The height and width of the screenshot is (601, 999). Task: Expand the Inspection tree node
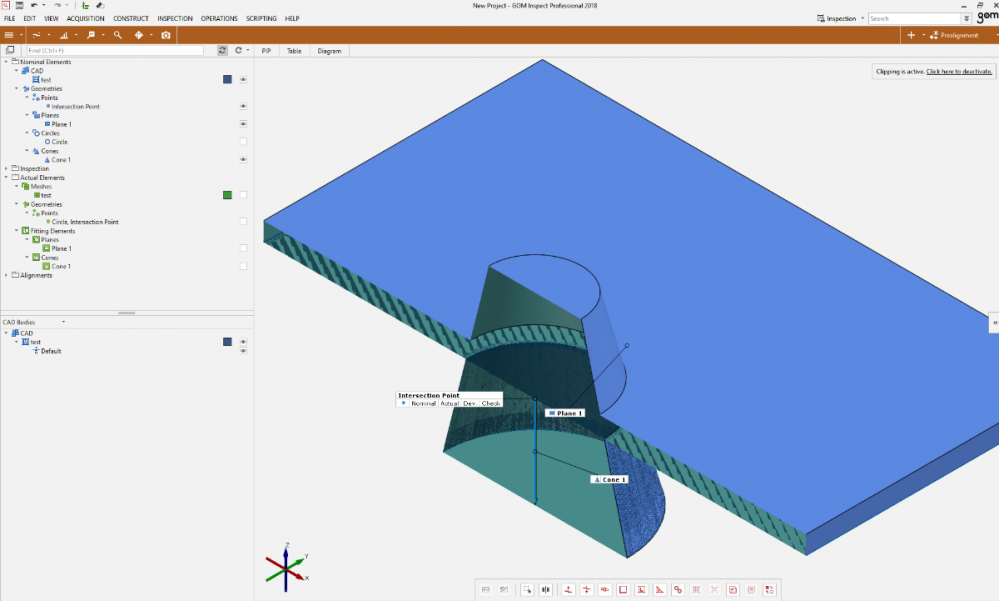coord(6,169)
